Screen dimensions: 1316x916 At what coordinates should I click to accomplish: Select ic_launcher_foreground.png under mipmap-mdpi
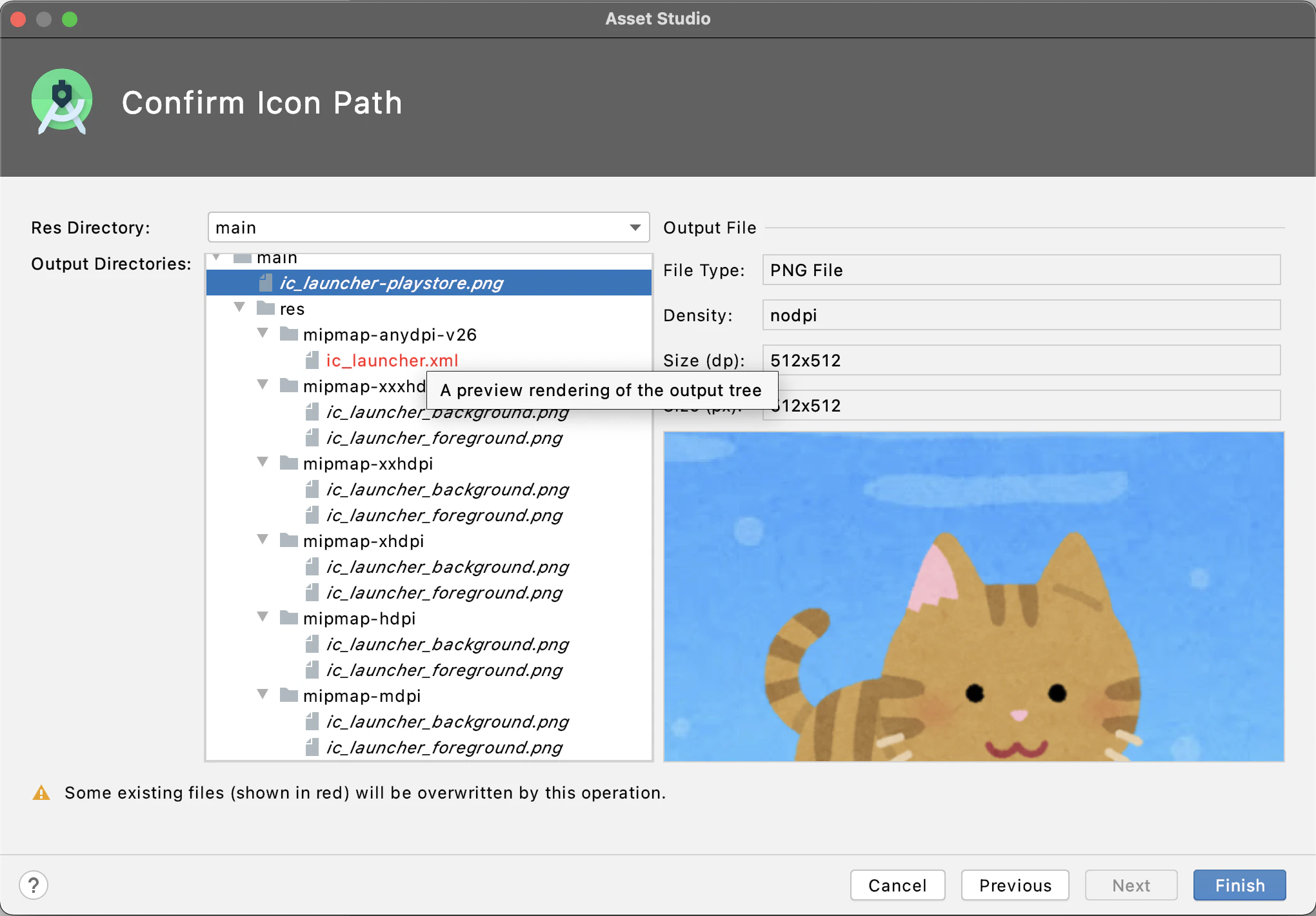pos(444,747)
